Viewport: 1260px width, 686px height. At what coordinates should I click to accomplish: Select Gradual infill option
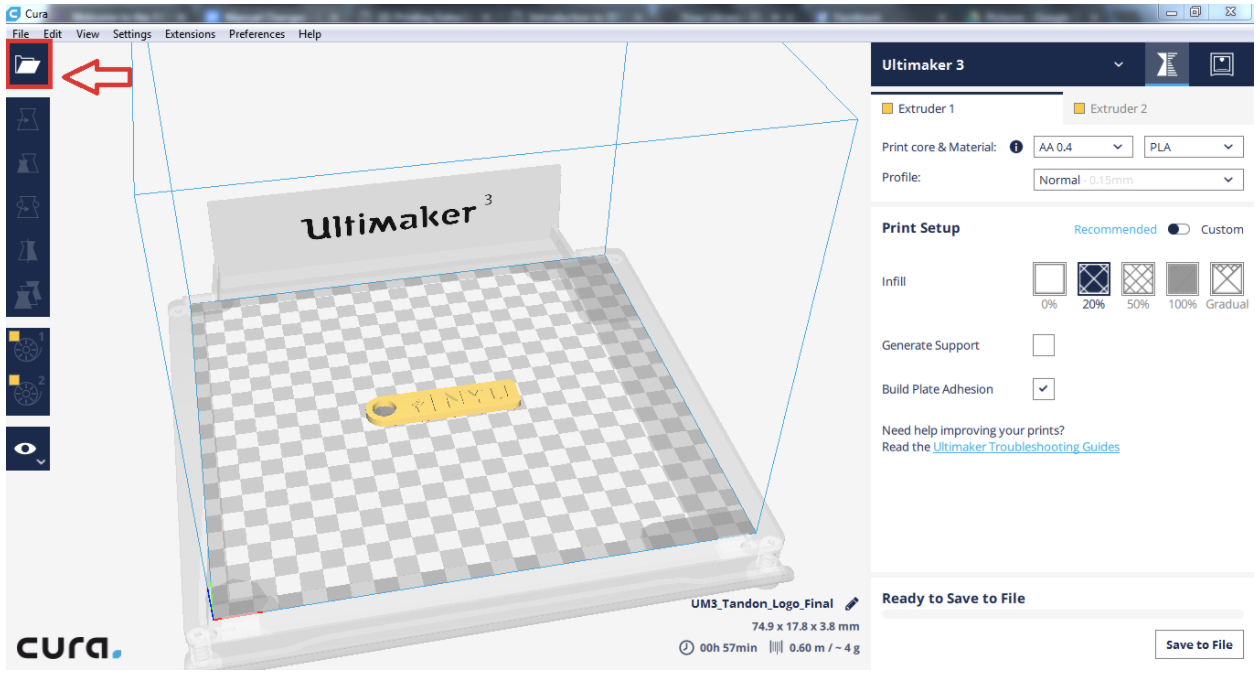1227,279
